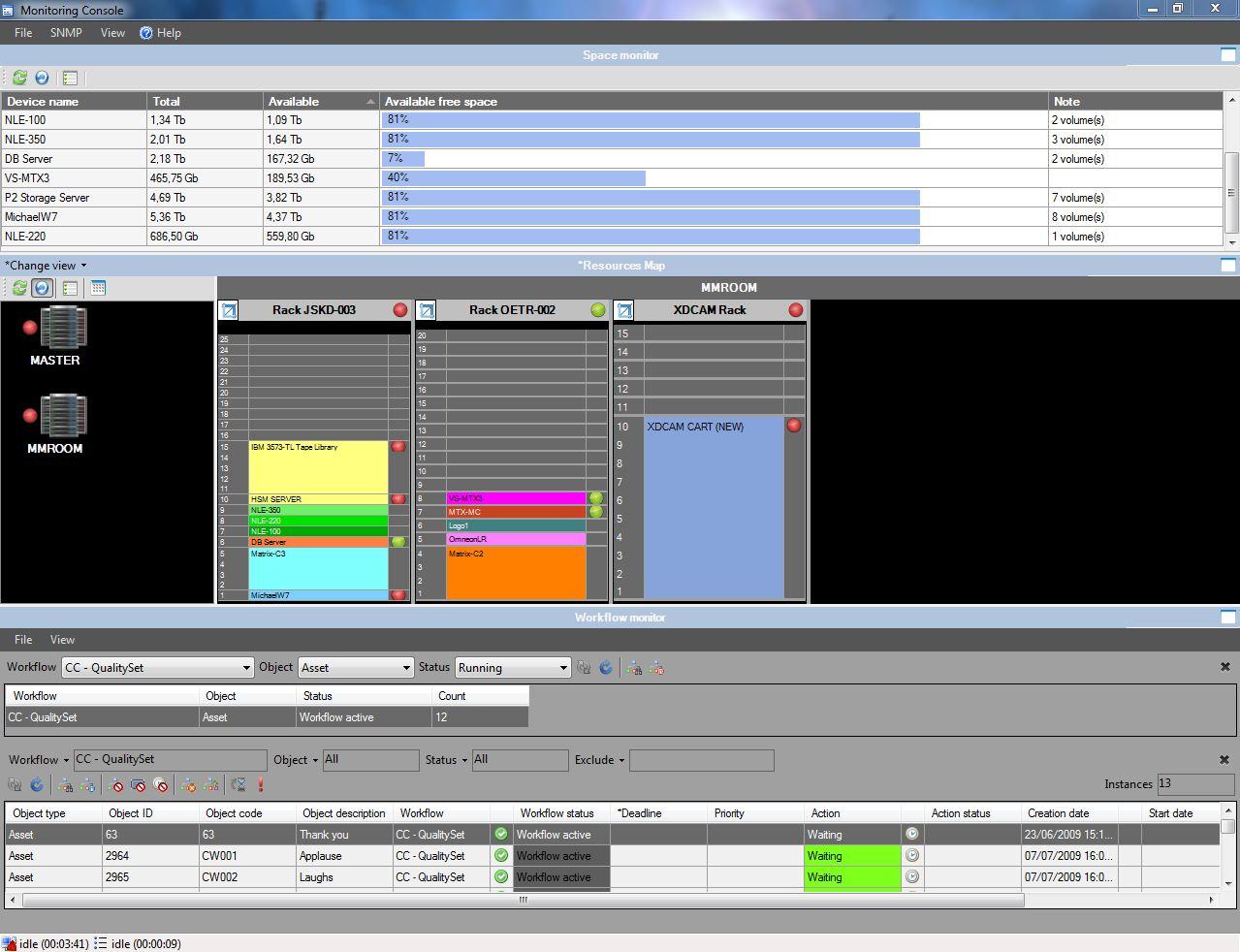Click the refresh instances icon in Workflow monitor

coord(35,785)
